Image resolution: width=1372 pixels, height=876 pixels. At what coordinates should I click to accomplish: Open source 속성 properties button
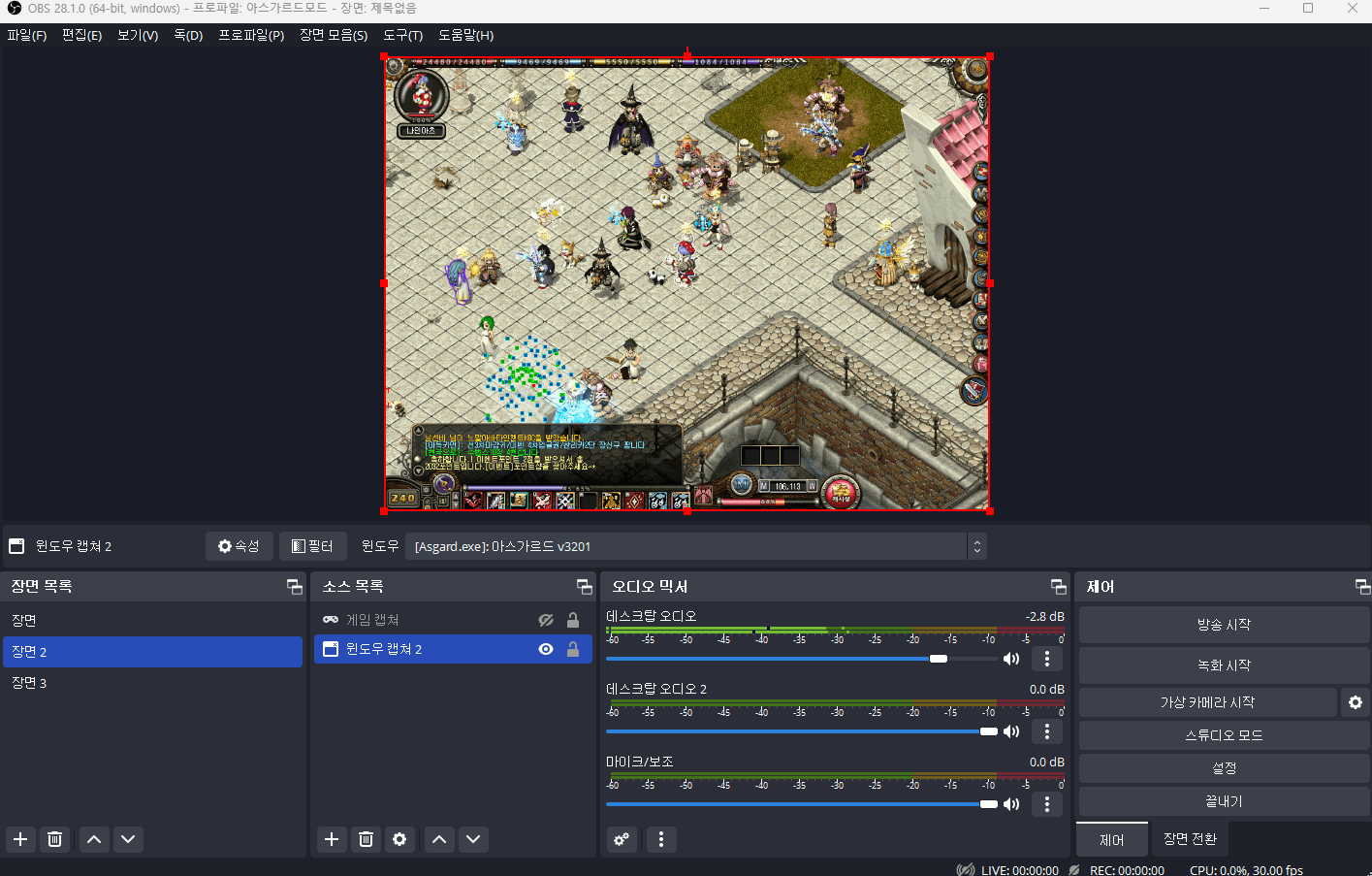(239, 546)
